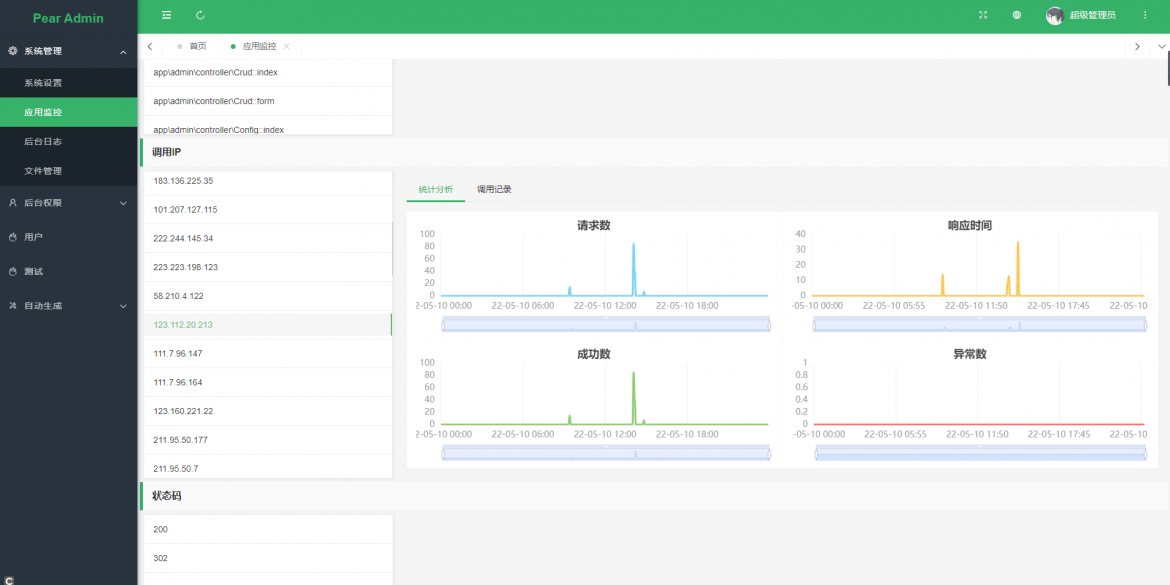1170x585 pixels.
Task: Refresh the page using the reload icon
Action: tap(200, 15)
